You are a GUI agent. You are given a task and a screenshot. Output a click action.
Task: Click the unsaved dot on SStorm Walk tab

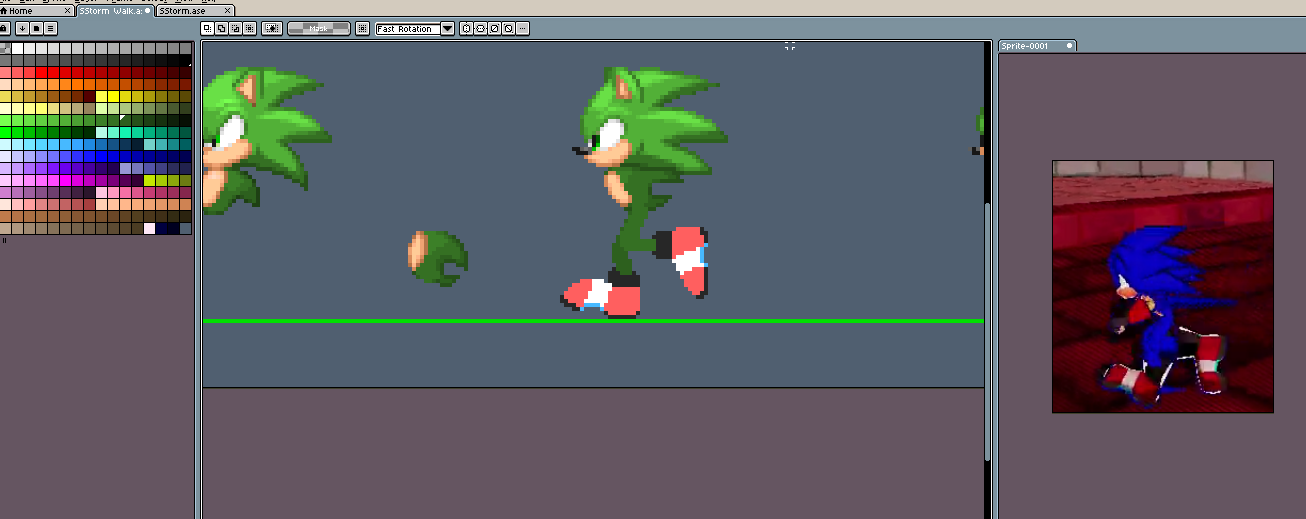click(x=147, y=10)
